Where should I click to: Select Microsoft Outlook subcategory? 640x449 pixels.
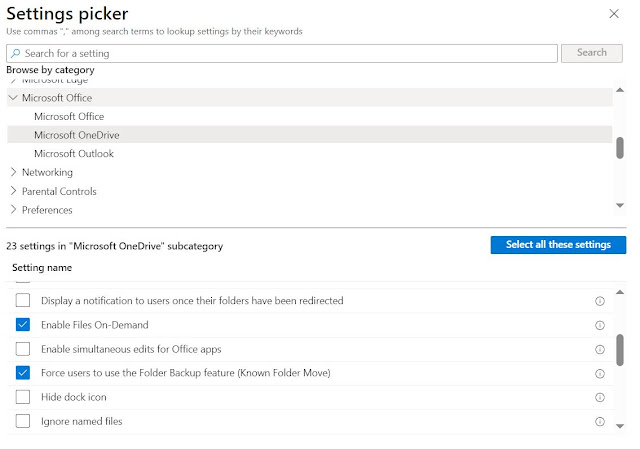(74, 154)
